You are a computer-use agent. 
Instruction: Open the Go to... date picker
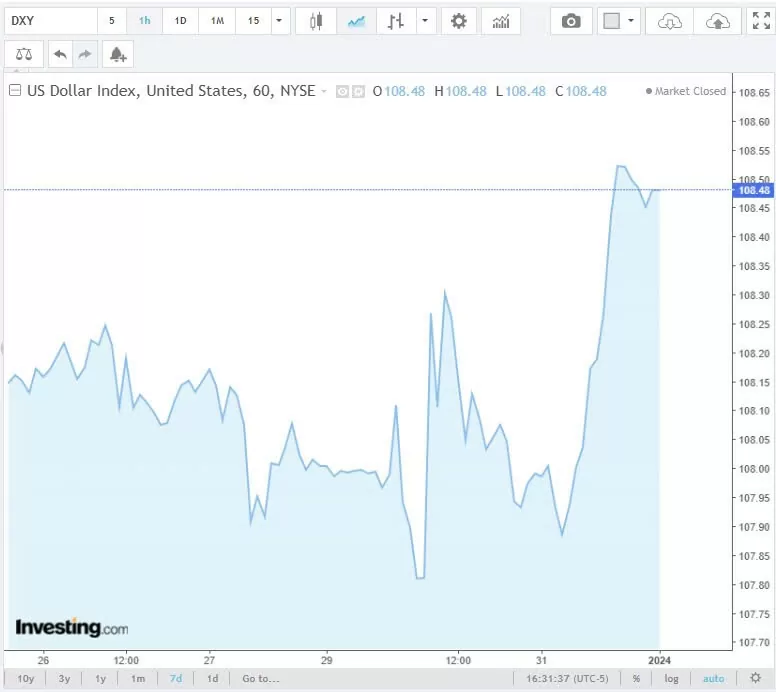(261, 678)
